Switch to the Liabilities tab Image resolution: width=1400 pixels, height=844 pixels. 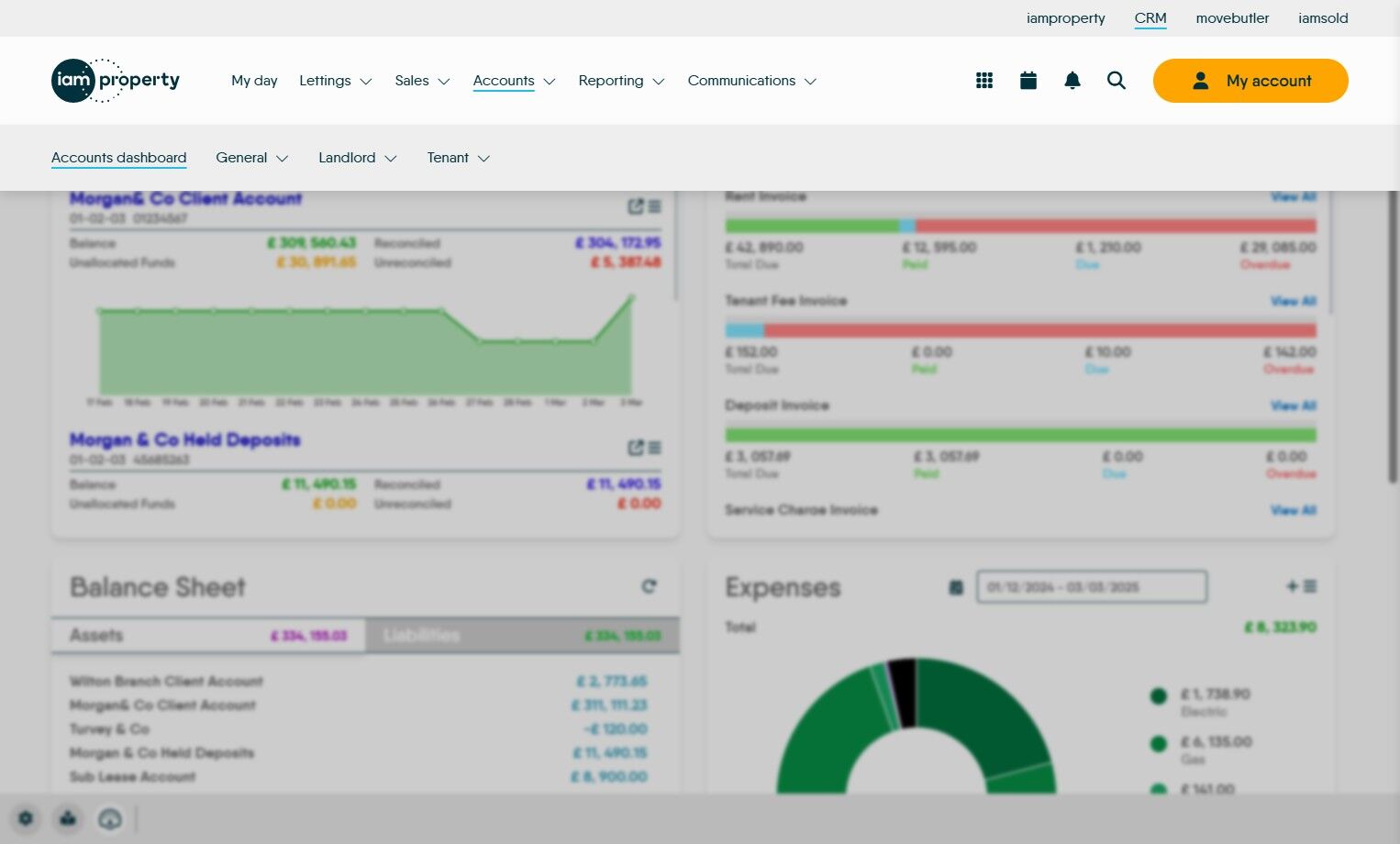[x=522, y=635]
